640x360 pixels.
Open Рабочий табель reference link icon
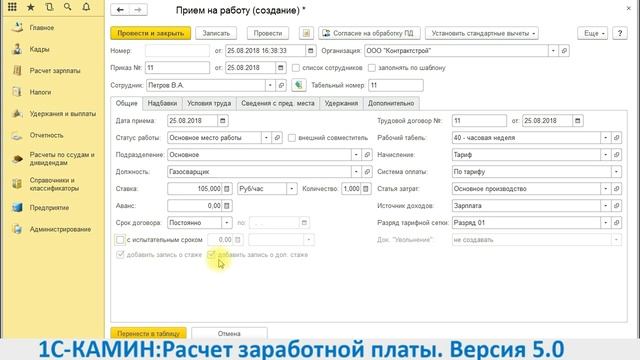point(616,138)
